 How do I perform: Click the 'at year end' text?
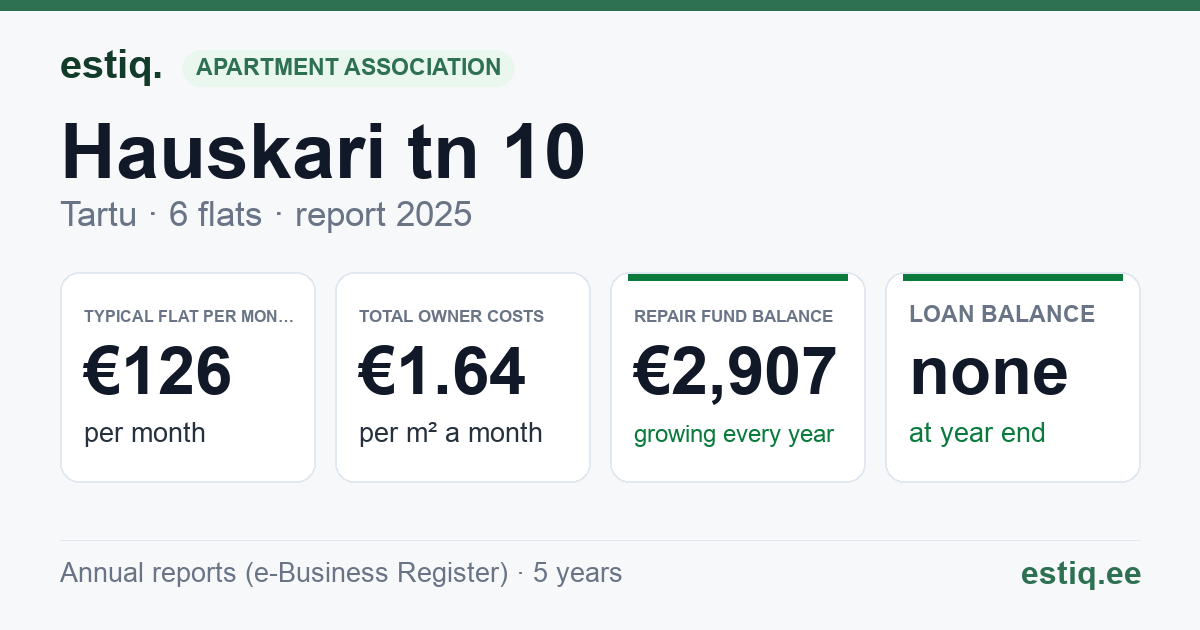click(977, 433)
